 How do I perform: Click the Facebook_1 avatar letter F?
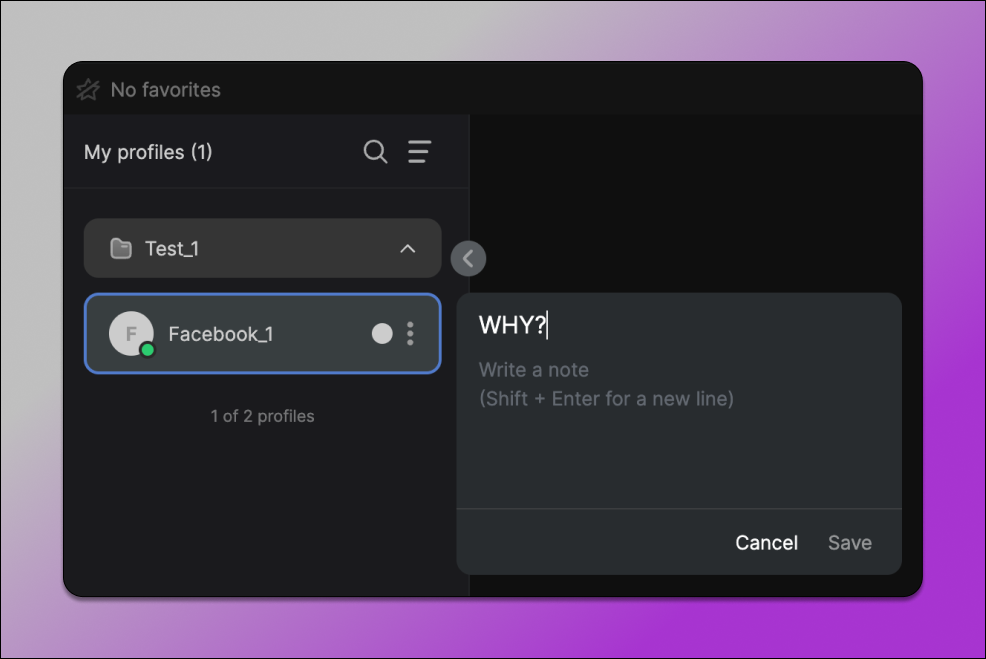130,333
